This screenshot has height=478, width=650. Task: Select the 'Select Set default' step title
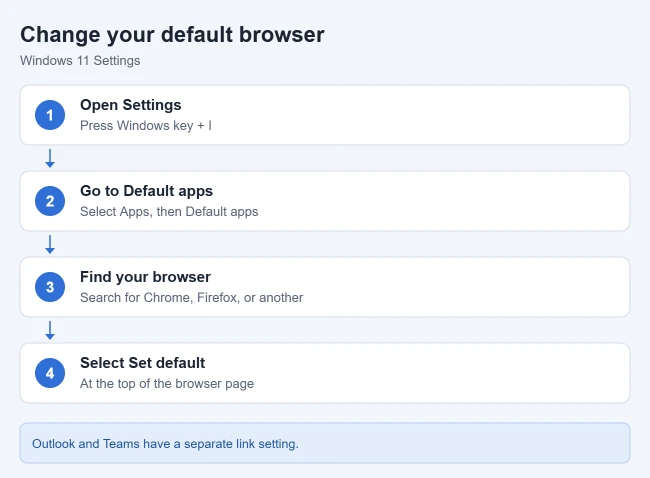click(x=143, y=363)
